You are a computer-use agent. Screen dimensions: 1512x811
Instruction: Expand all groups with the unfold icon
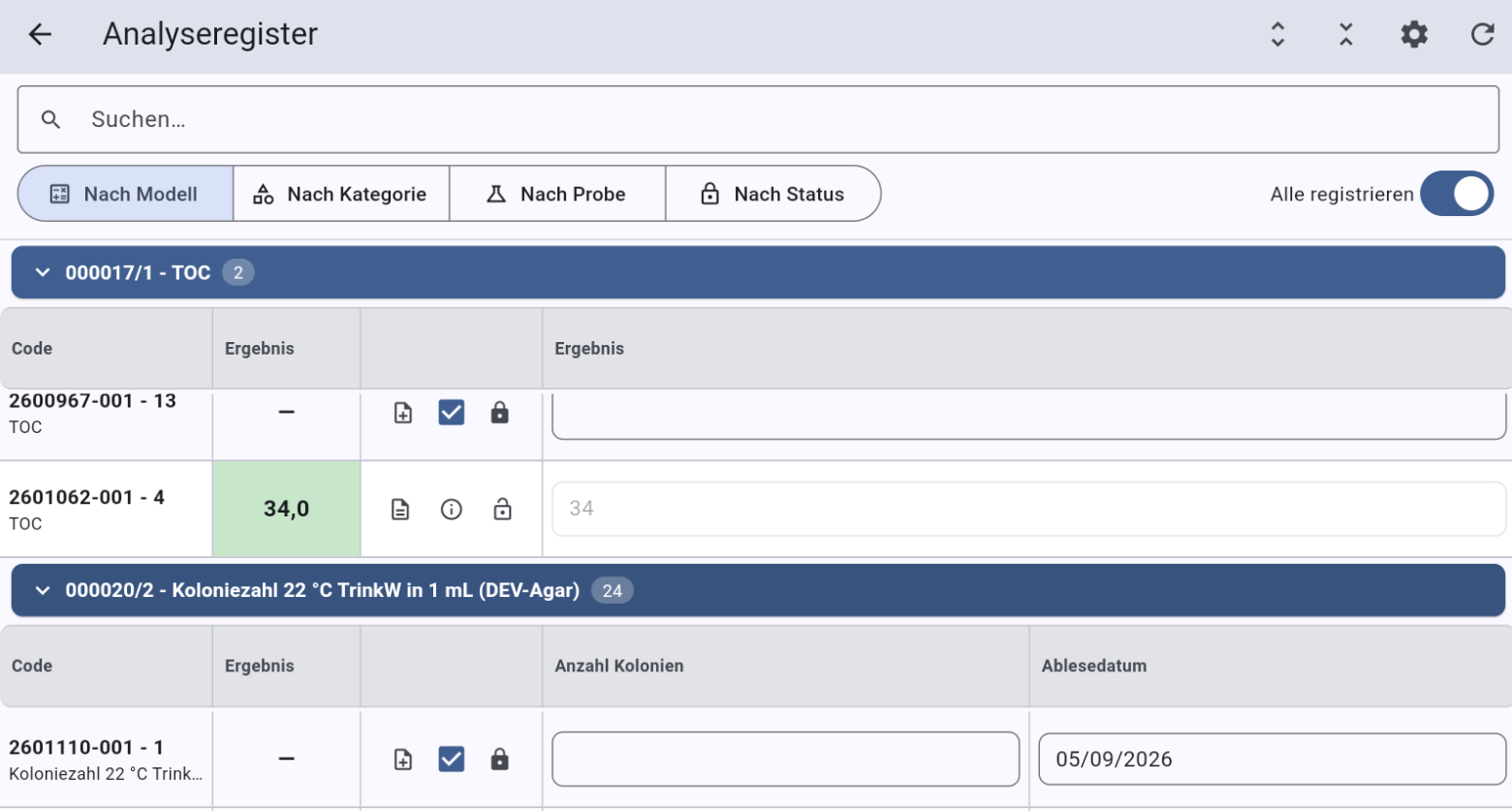[1277, 35]
